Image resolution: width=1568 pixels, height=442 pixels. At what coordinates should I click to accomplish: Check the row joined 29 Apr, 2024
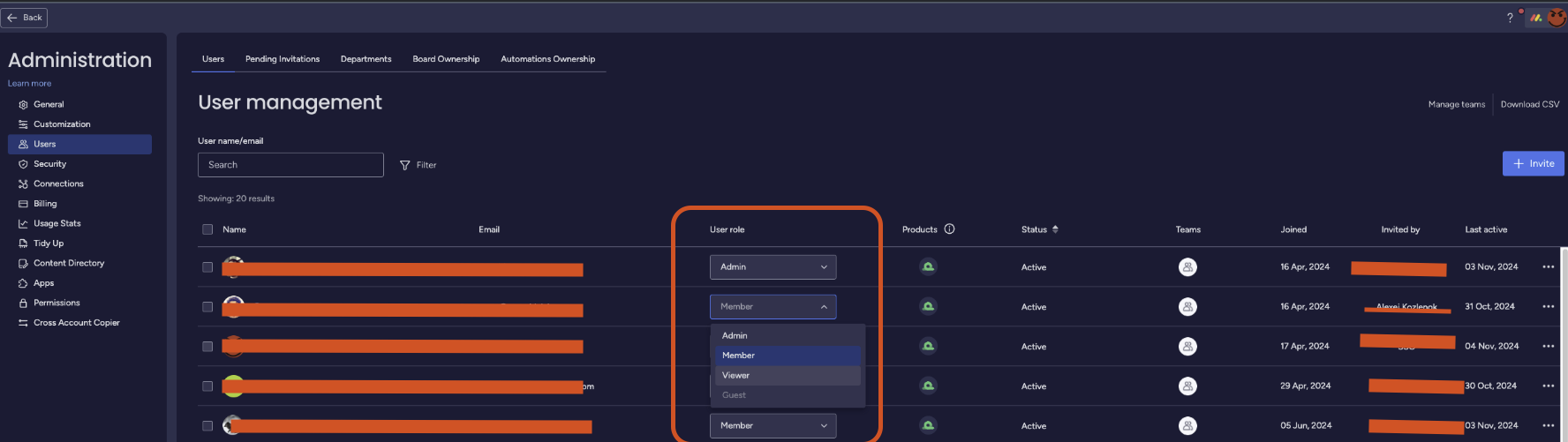point(207,386)
